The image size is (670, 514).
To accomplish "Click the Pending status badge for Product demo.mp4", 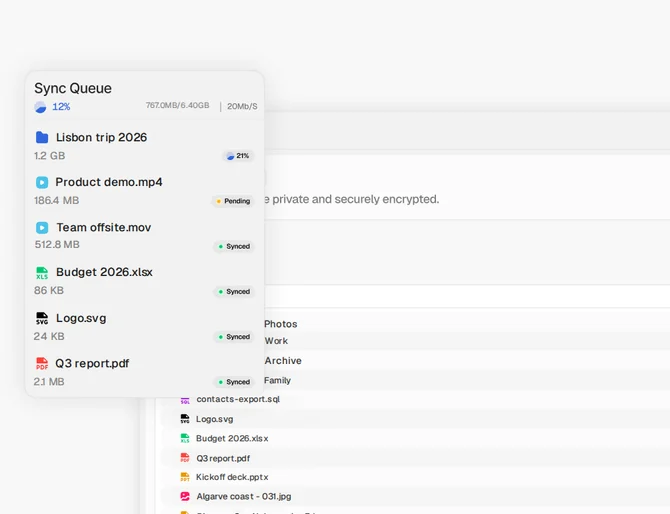I will point(233,201).
